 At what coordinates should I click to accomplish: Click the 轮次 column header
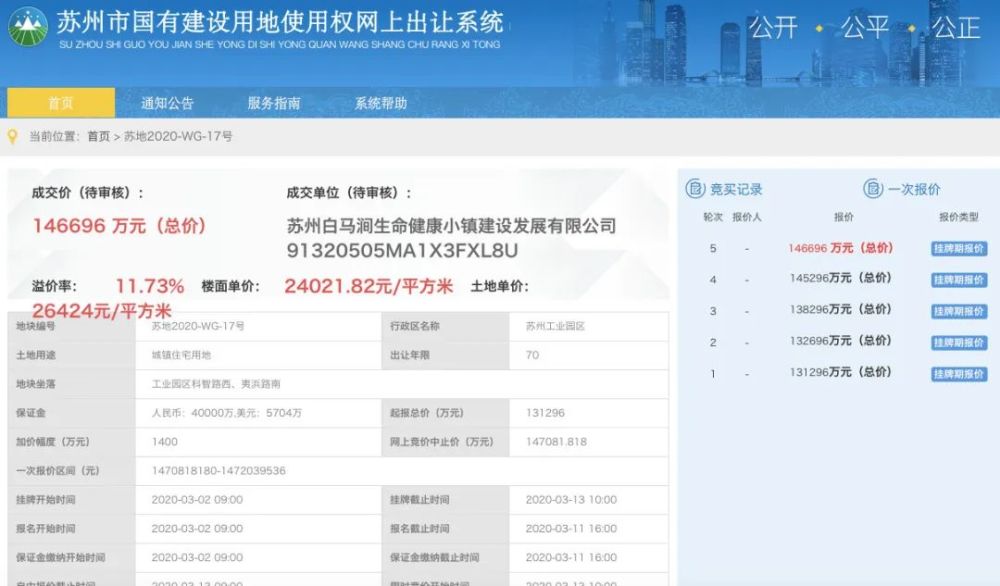pos(713,217)
